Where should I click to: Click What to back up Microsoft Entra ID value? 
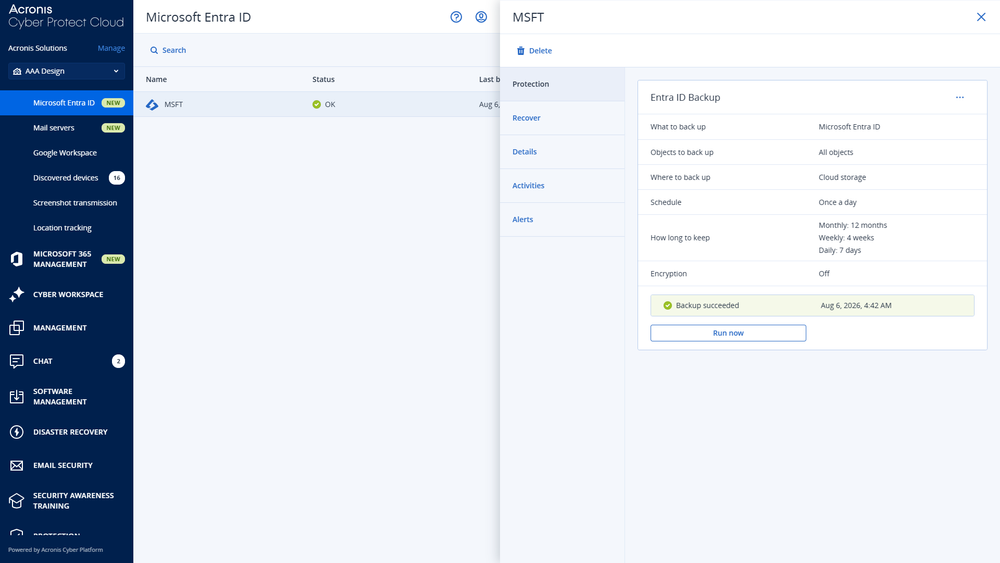[849, 127]
